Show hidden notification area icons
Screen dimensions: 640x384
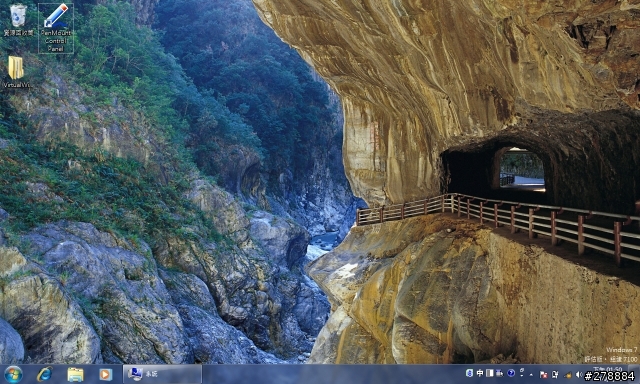tap(531, 374)
